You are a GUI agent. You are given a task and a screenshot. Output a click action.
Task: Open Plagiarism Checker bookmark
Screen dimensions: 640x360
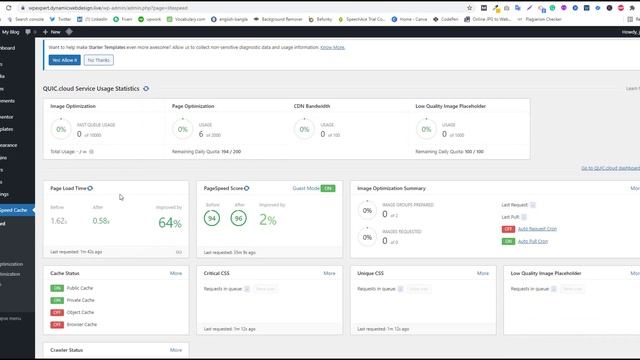[540, 19]
